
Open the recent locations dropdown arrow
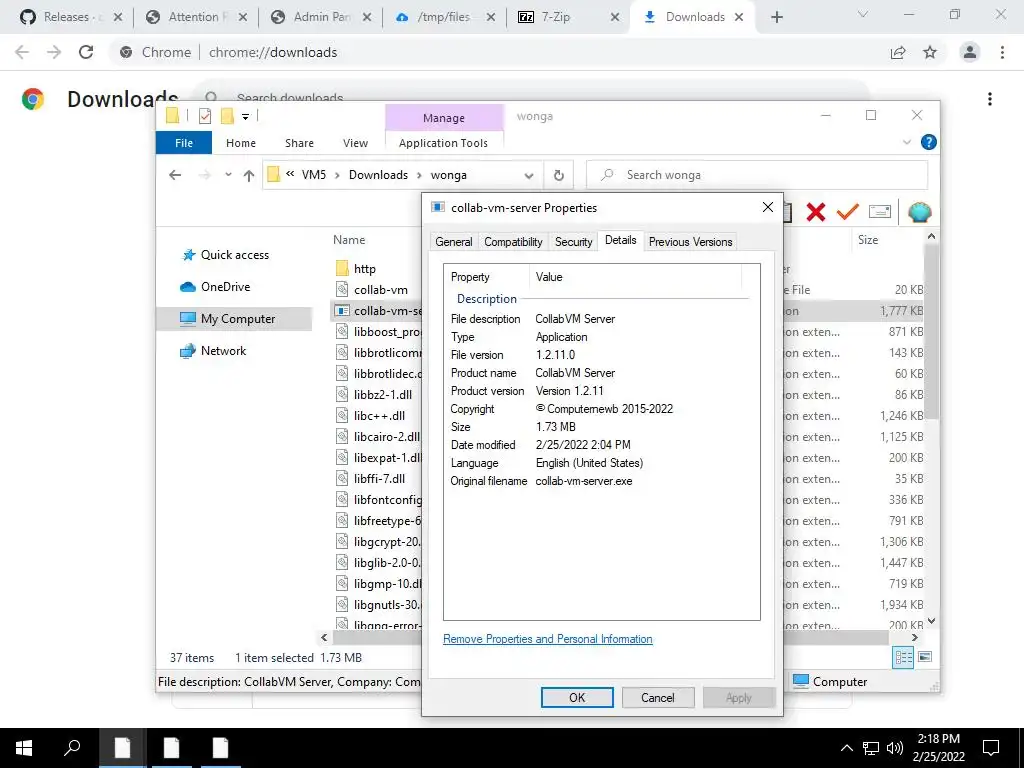pos(228,175)
